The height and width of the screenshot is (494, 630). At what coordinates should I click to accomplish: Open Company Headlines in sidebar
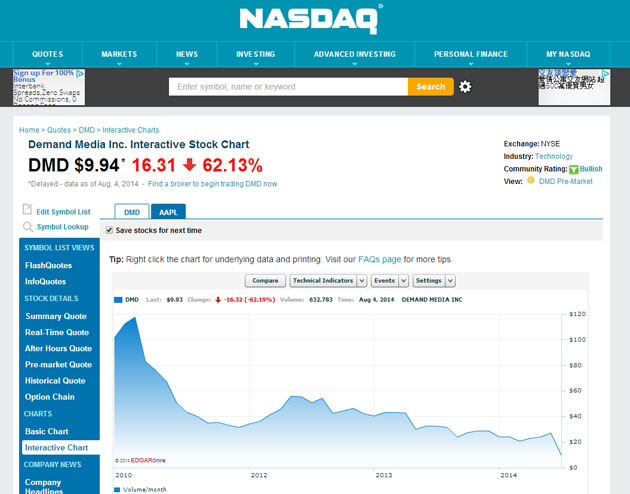(x=43, y=486)
